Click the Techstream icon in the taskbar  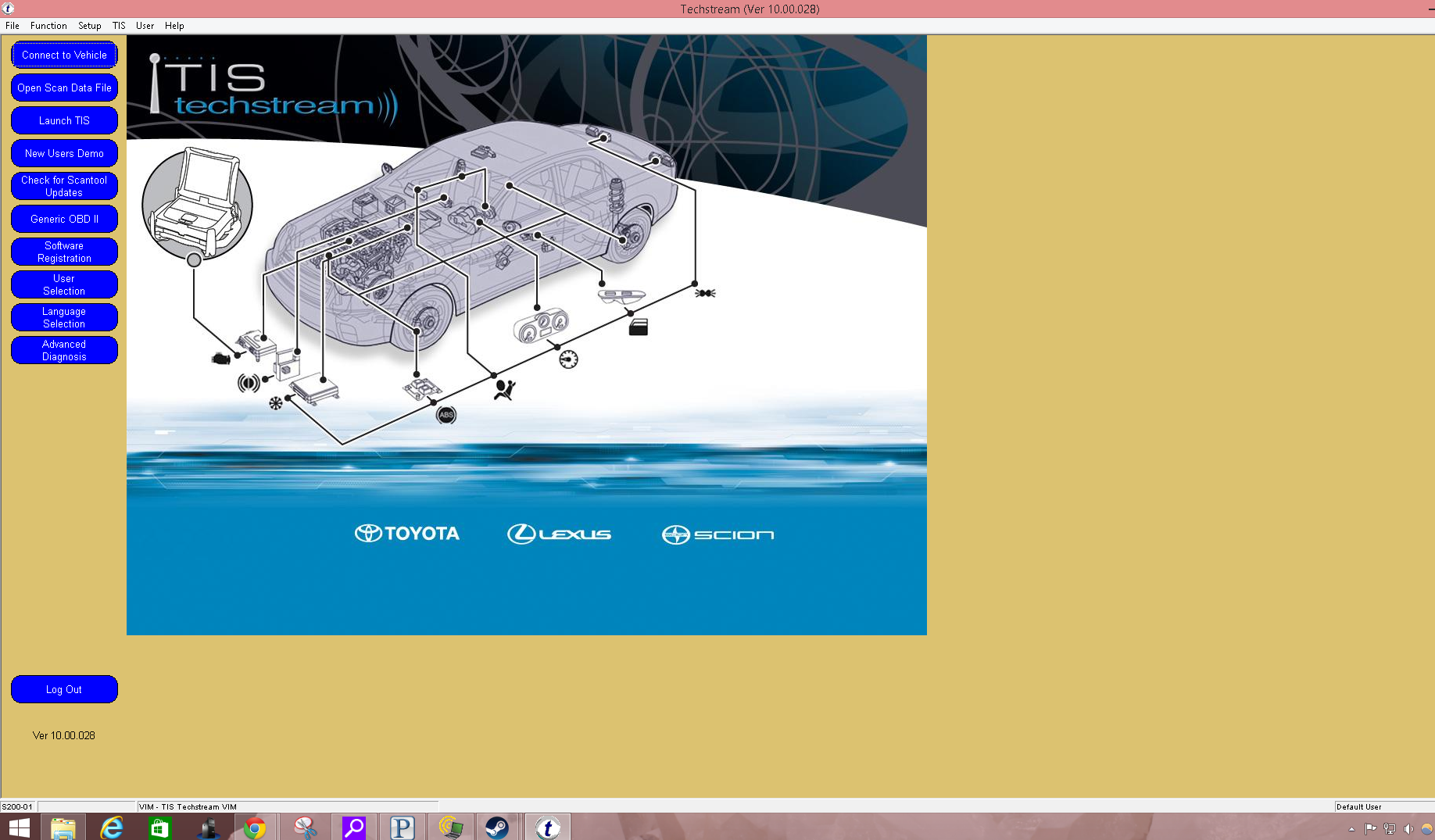click(547, 827)
